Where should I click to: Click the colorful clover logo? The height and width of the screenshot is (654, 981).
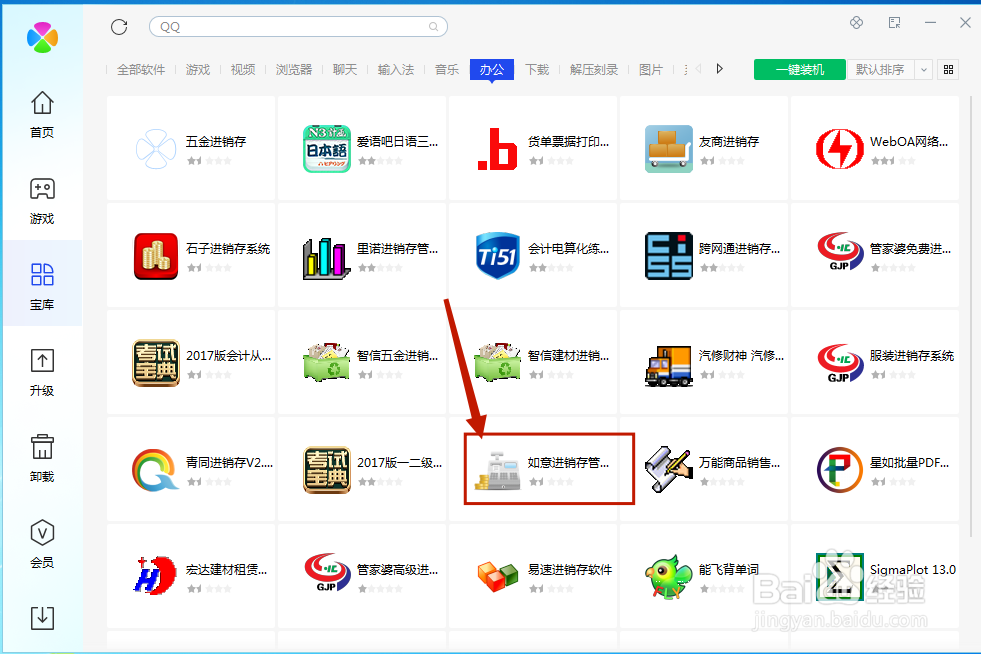coord(43,38)
